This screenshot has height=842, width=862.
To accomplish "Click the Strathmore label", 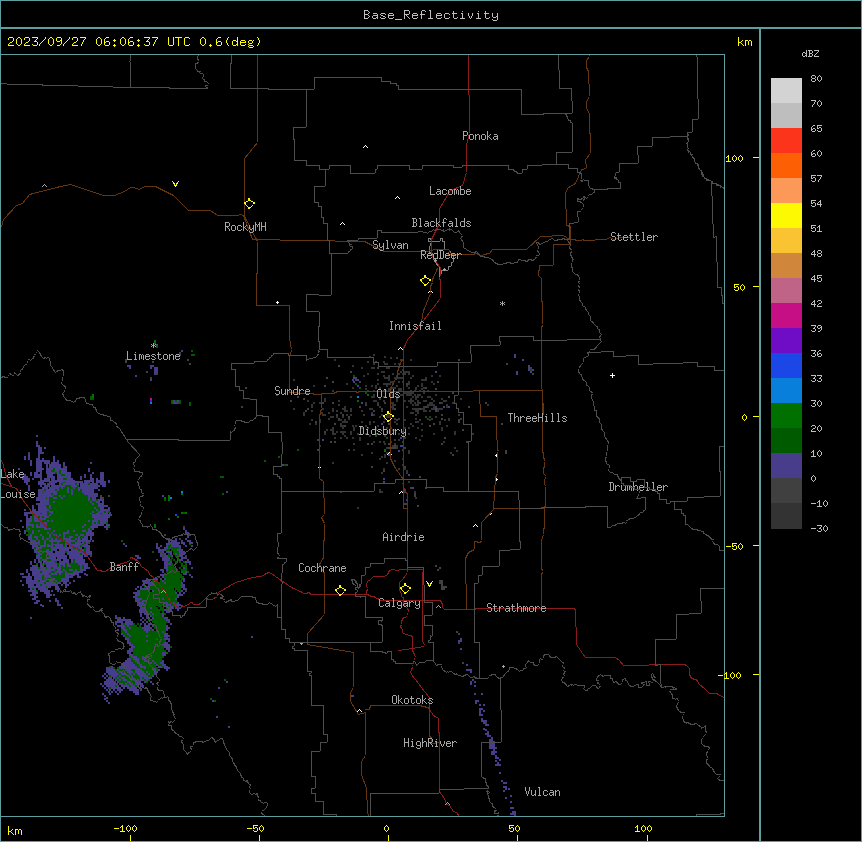I will (516, 608).
